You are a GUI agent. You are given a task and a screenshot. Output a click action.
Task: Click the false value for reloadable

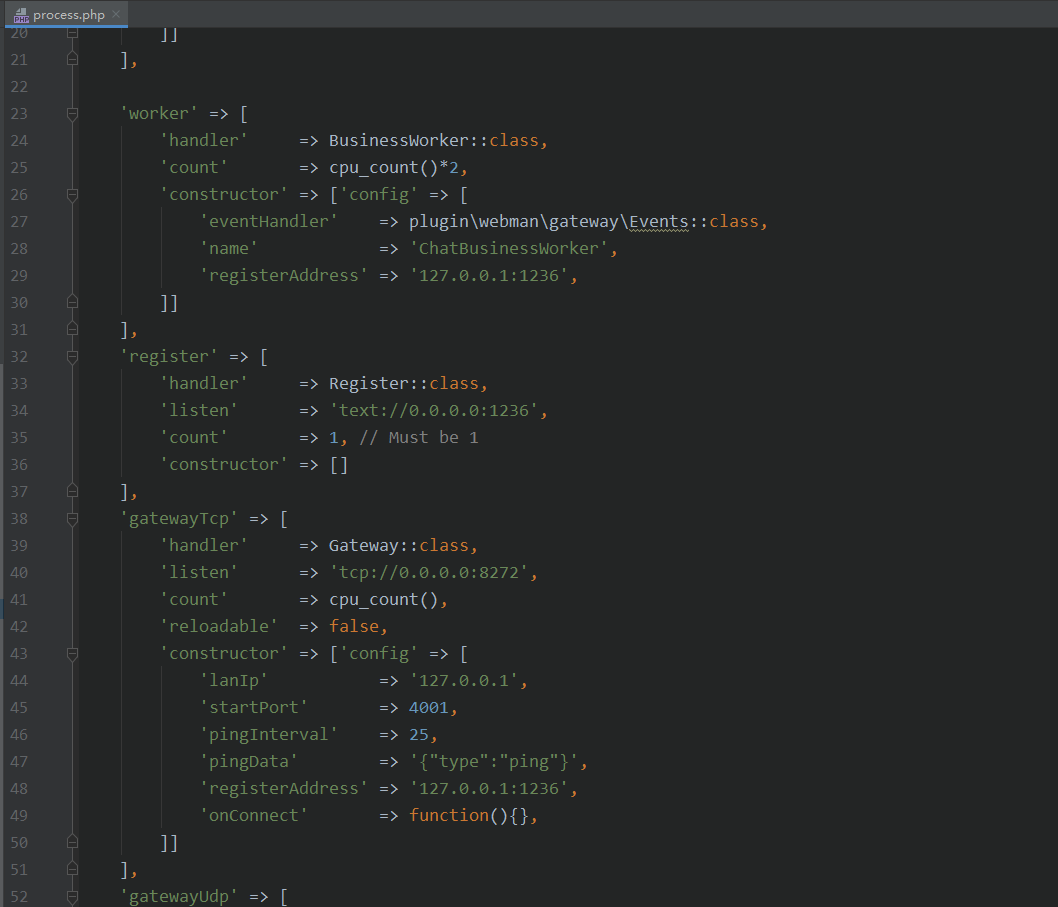tap(354, 626)
